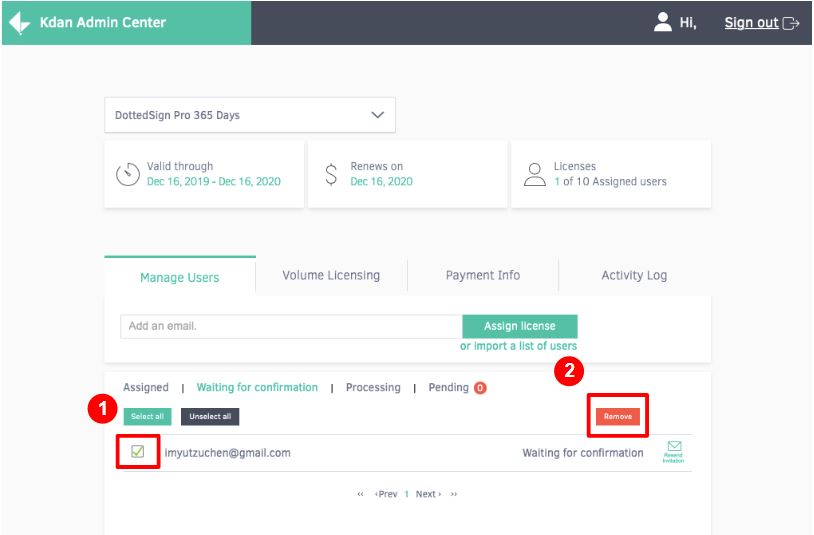Screen dimensions: 814x535
Task: Jump to first page with double-left arrows
Action: pyautogui.click(x=360, y=494)
